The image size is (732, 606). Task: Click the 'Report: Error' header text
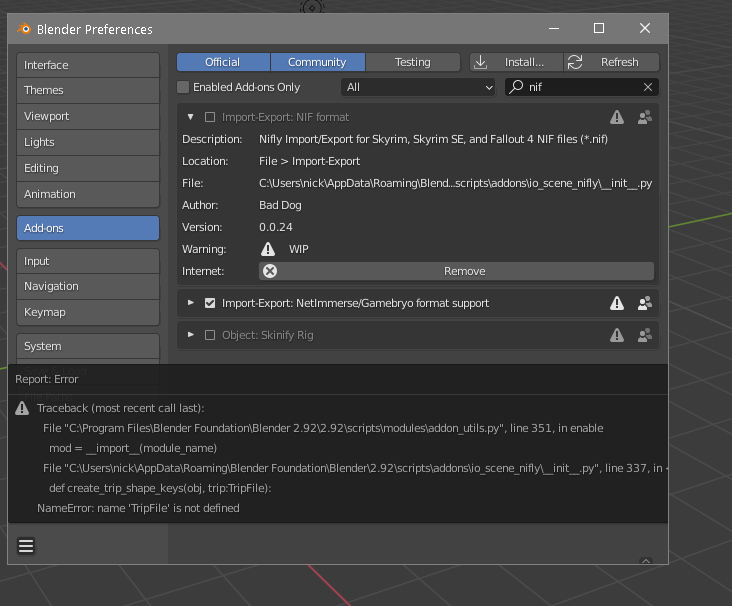pyautogui.click(x=47, y=379)
